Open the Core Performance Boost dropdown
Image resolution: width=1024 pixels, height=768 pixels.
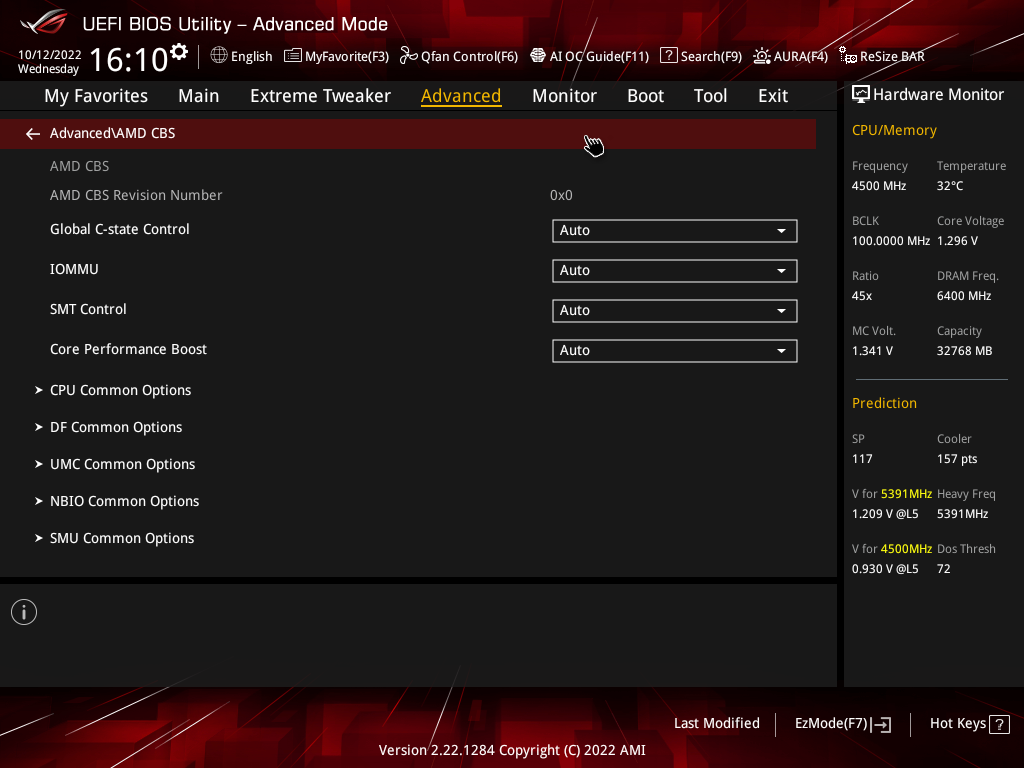pyautogui.click(x=675, y=351)
